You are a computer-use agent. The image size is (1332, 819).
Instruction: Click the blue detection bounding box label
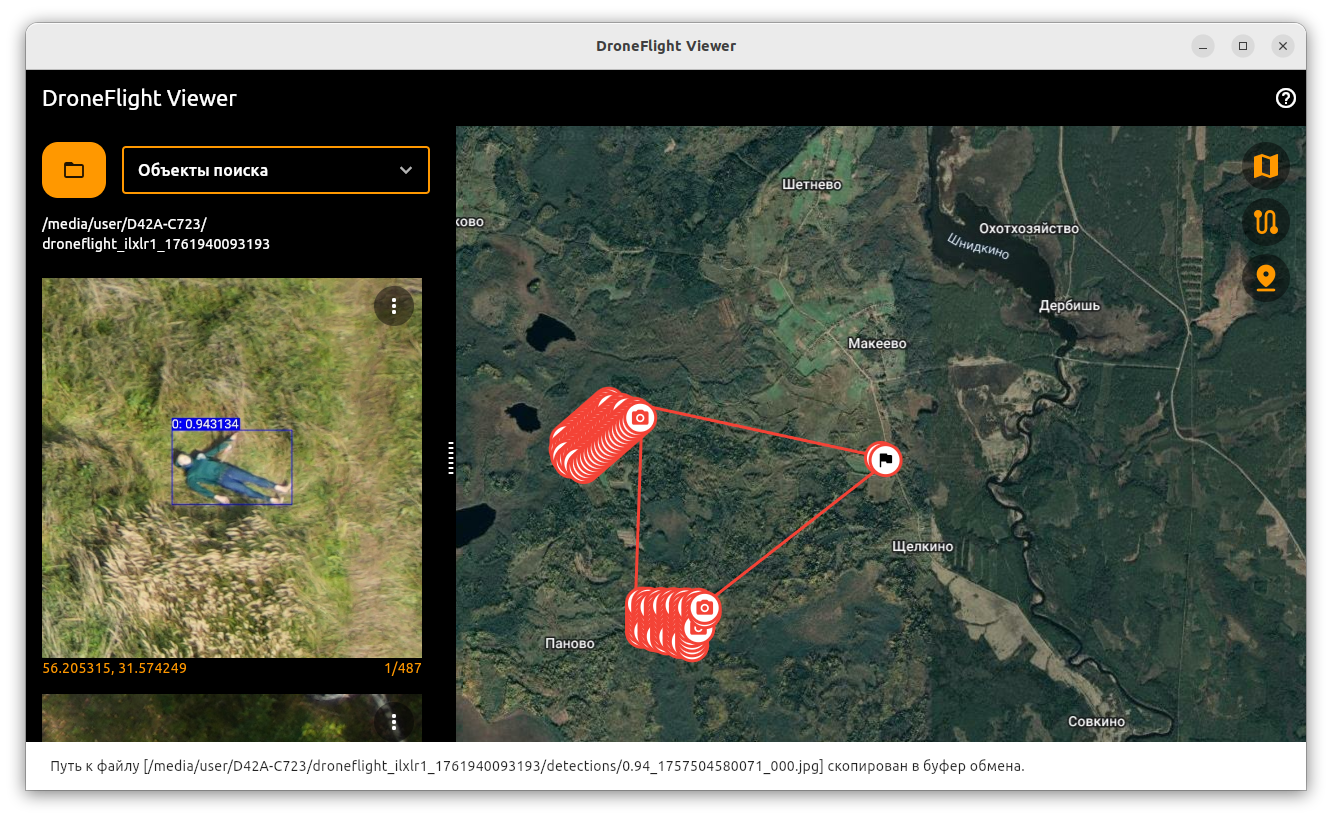[x=206, y=424]
